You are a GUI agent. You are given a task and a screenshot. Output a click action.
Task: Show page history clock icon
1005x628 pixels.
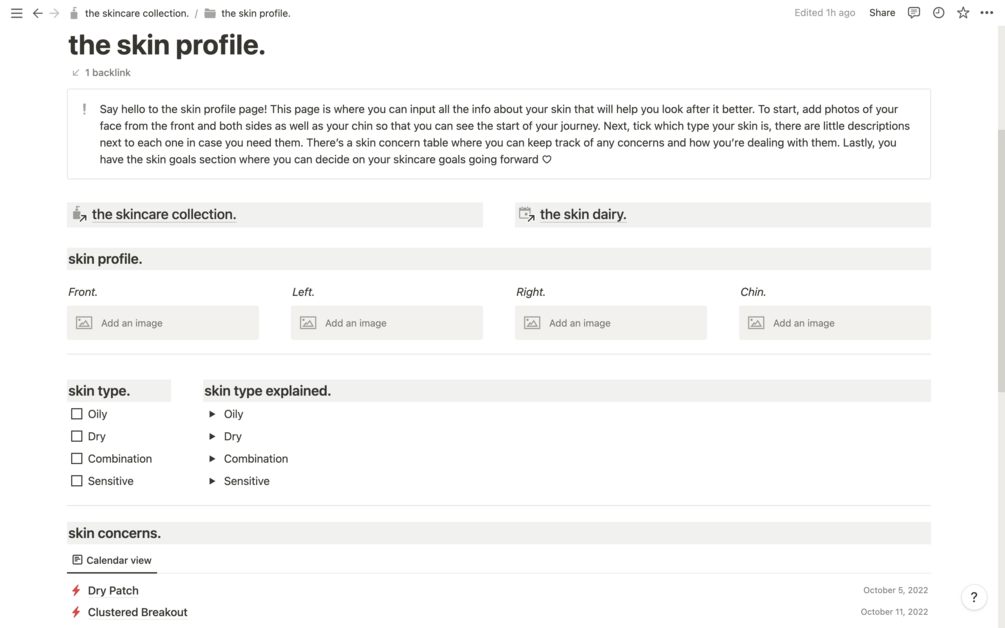coord(938,13)
